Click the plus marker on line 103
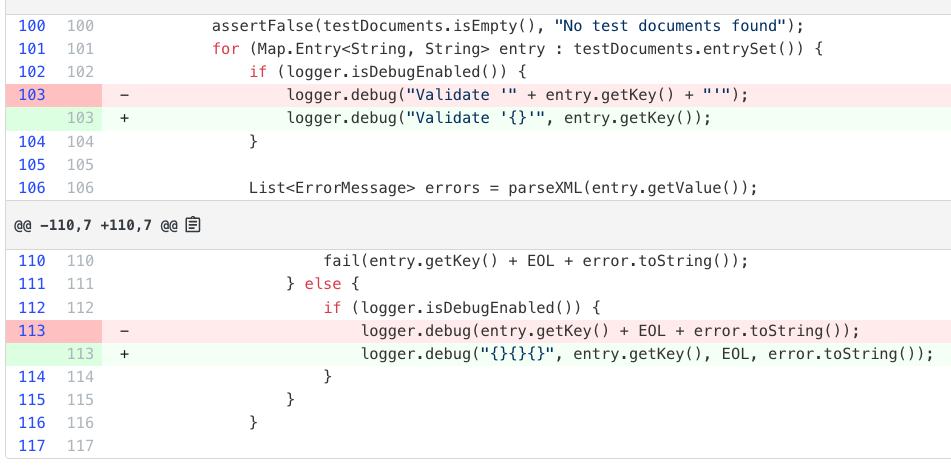 coord(124,118)
